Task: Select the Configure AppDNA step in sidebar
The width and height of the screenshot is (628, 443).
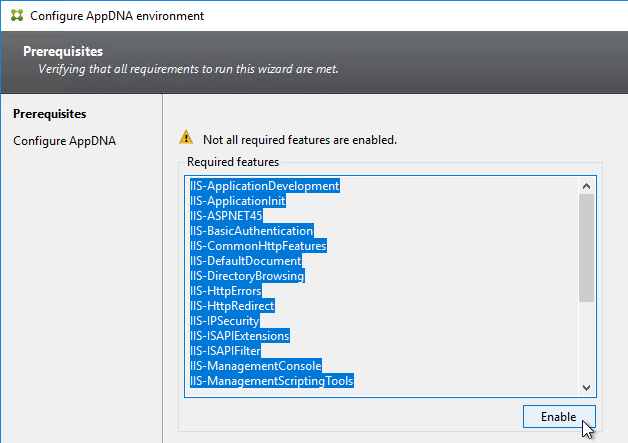Action: click(x=64, y=141)
